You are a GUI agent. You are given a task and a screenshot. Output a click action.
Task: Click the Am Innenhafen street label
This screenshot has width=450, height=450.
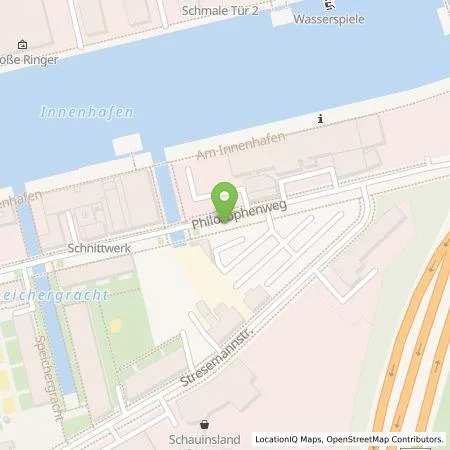[241, 146]
